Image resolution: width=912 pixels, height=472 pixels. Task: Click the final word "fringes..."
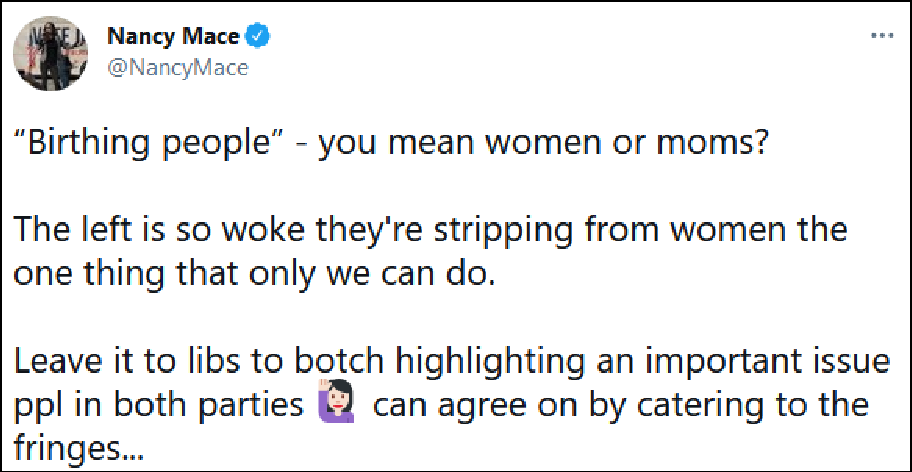[x=80, y=449]
